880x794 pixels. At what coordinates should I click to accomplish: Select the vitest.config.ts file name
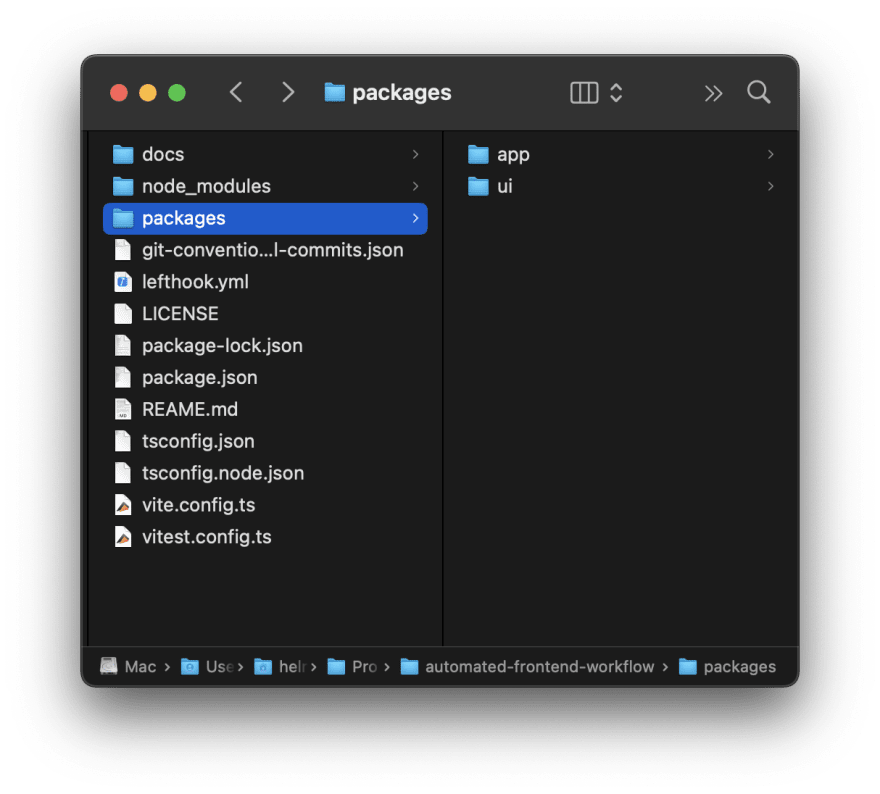(207, 537)
